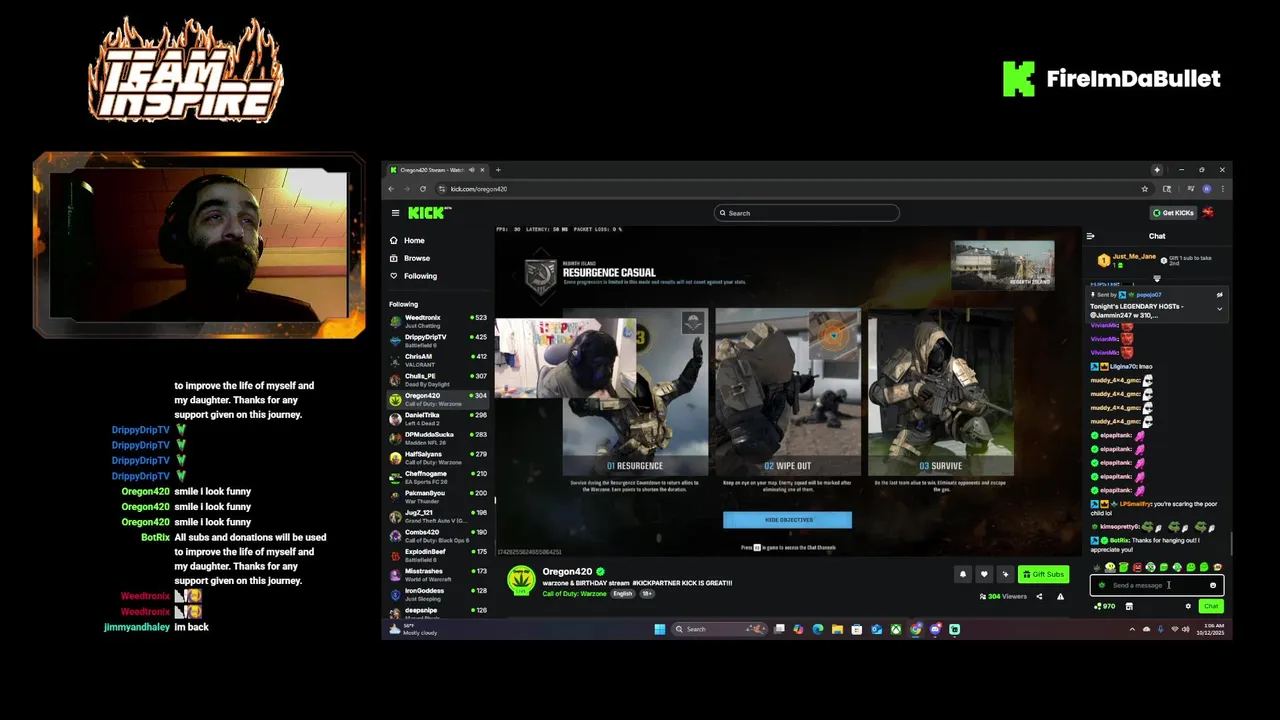Open Chrome profile avatar
This screenshot has height=720, width=1280.
pyautogui.click(x=1207, y=189)
